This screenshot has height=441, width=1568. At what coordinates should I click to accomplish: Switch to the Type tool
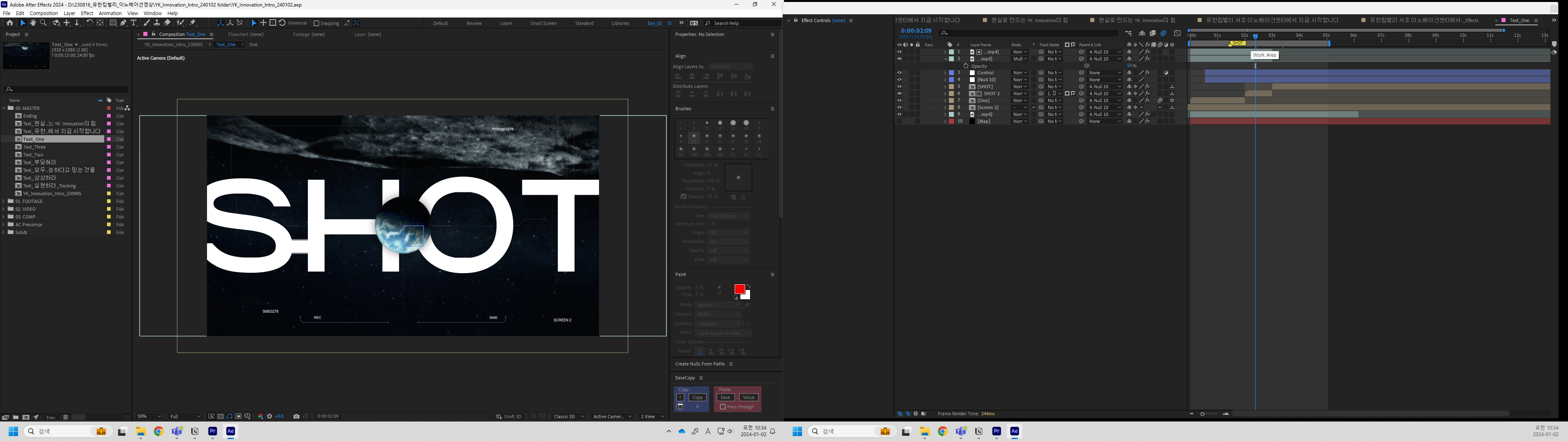[134, 23]
